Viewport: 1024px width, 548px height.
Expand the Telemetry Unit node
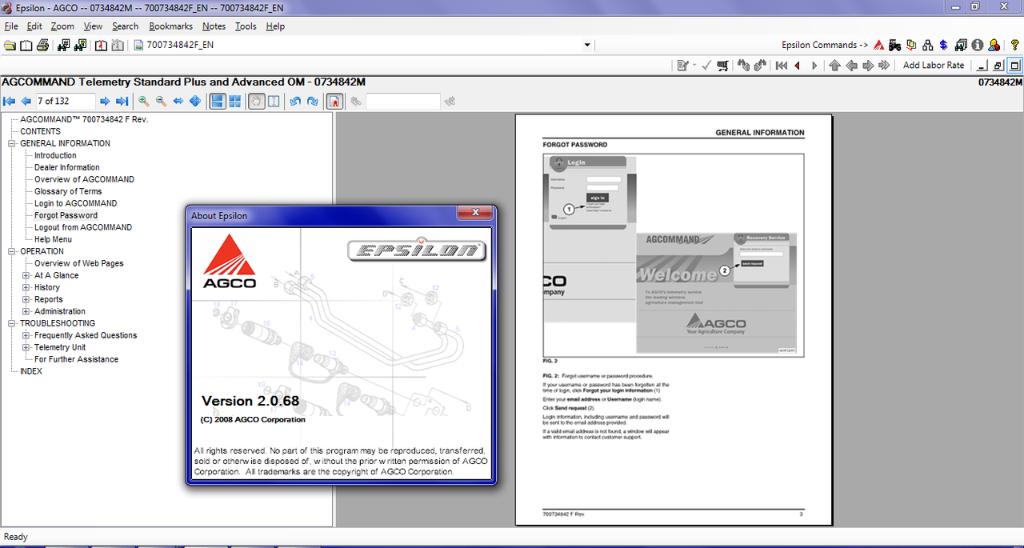pos(26,347)
